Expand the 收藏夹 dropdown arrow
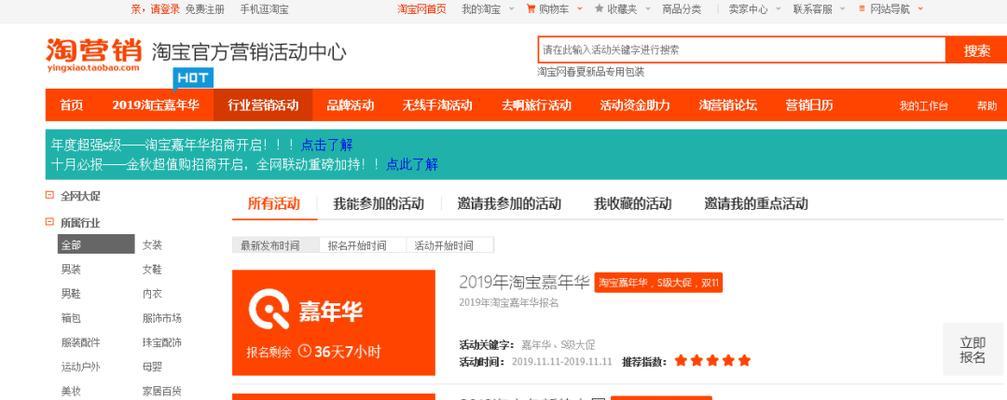1007x400 pixels. (647, 10)
